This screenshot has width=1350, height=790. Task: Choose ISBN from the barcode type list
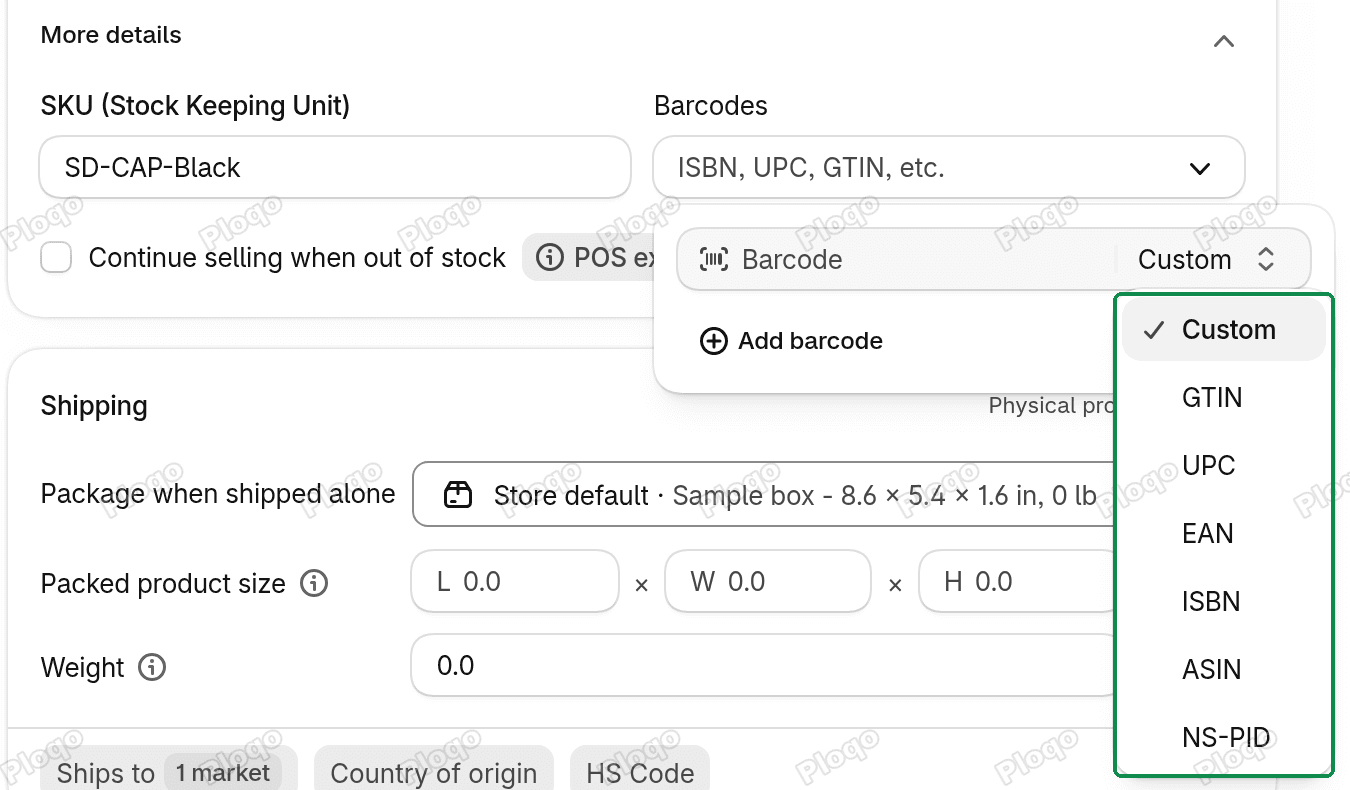click(1224, 602)
